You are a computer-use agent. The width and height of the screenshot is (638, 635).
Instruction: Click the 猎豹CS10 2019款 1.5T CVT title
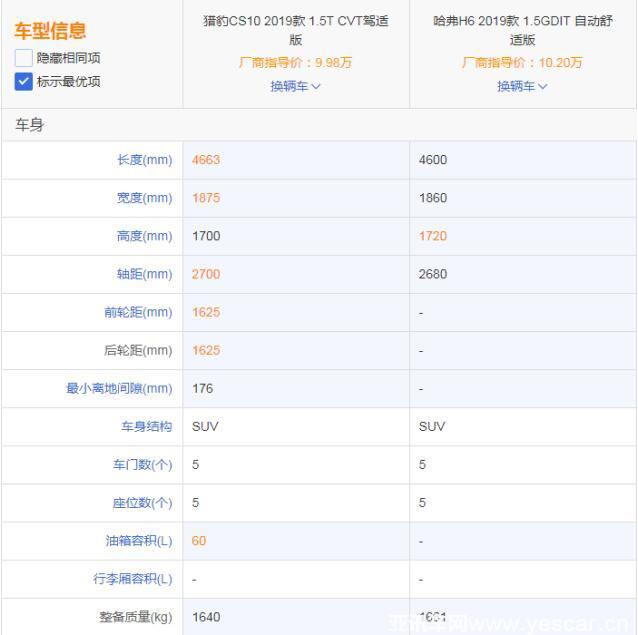point(296,30)
